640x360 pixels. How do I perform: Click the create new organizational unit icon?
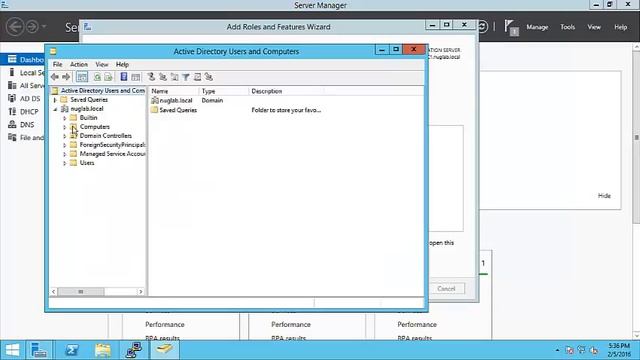tap(174, 77)
